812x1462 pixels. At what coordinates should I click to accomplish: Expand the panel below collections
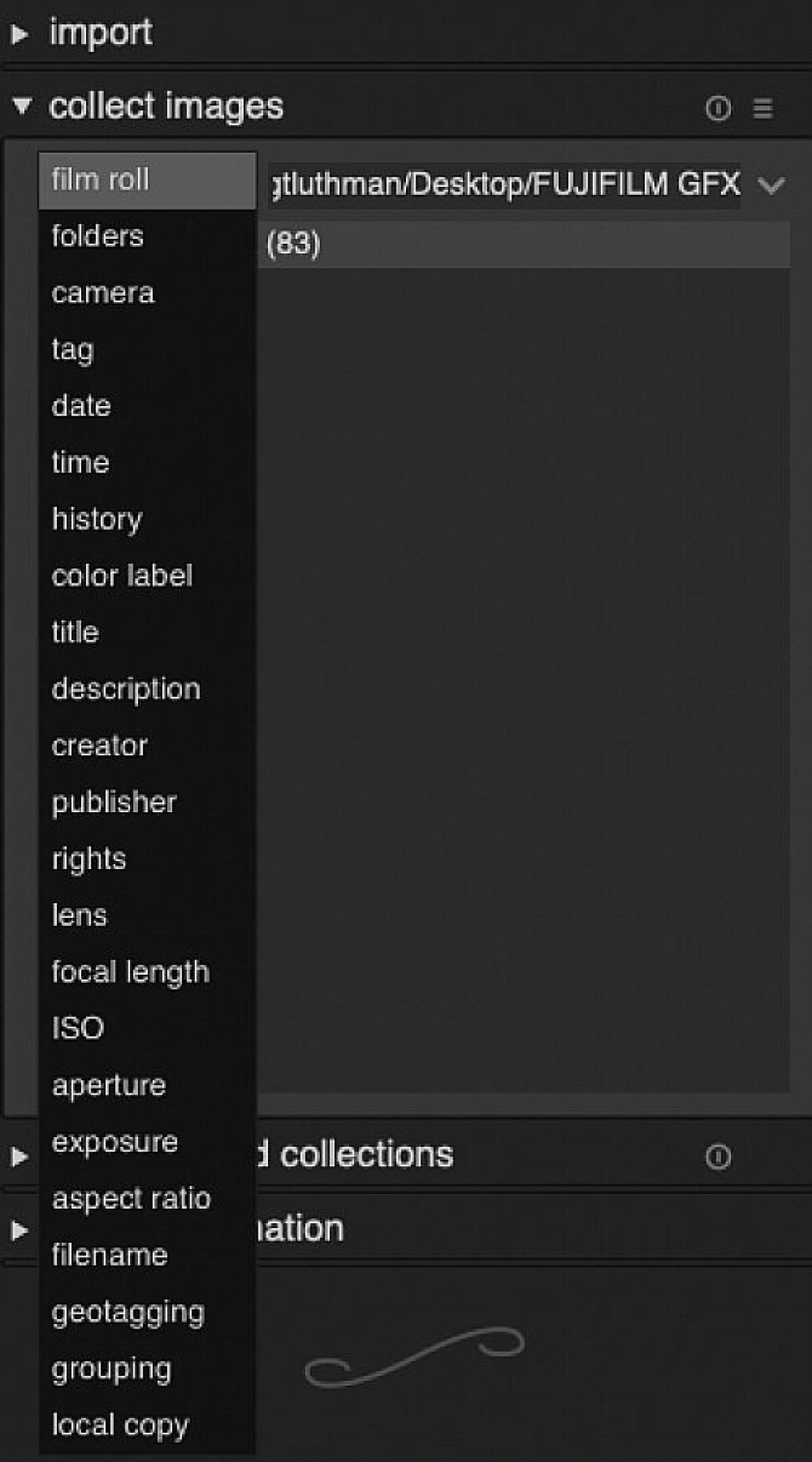pyautogui.click(x=20, y=1230)
